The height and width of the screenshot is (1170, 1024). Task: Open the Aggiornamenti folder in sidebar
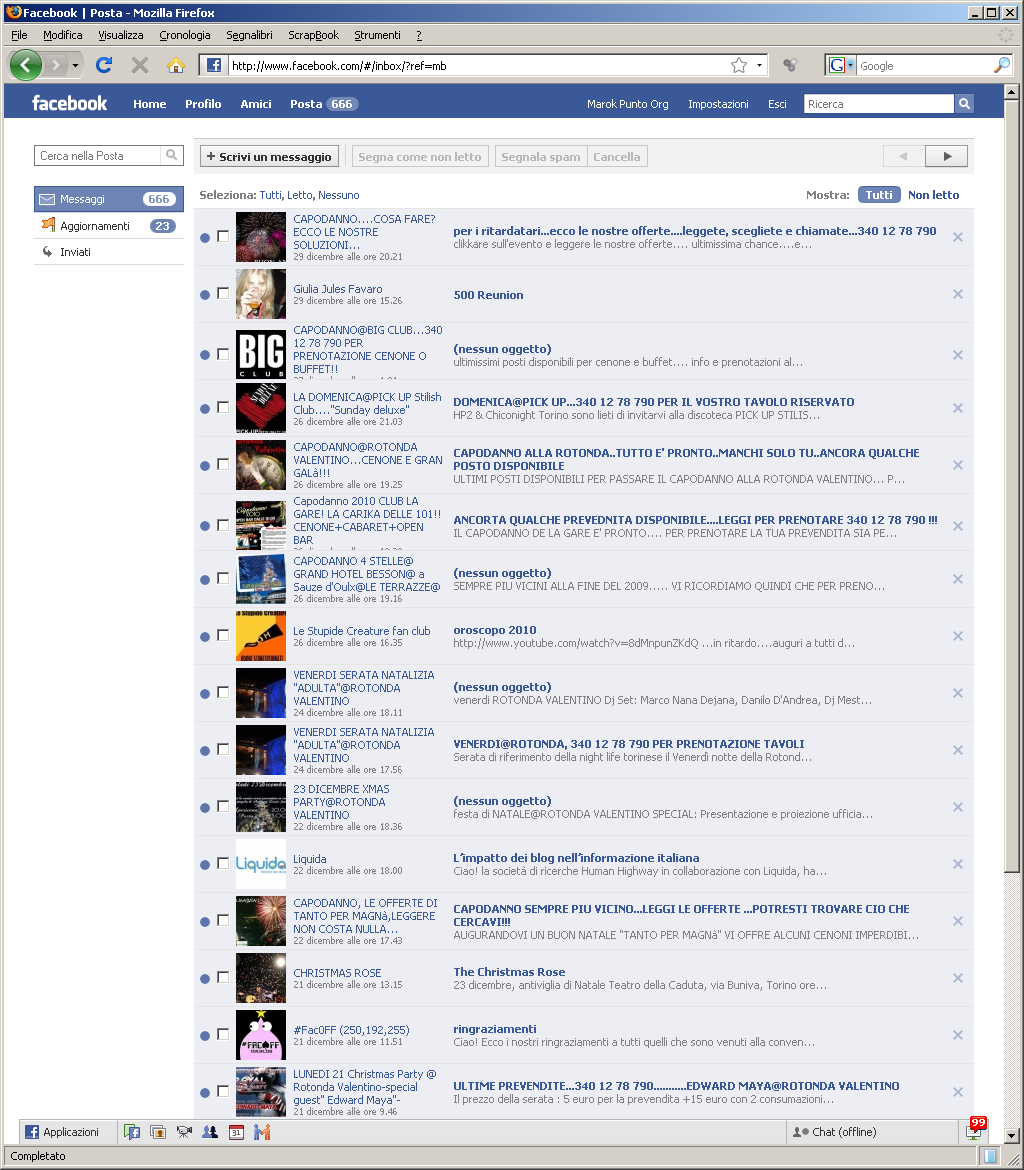(95, 226)
